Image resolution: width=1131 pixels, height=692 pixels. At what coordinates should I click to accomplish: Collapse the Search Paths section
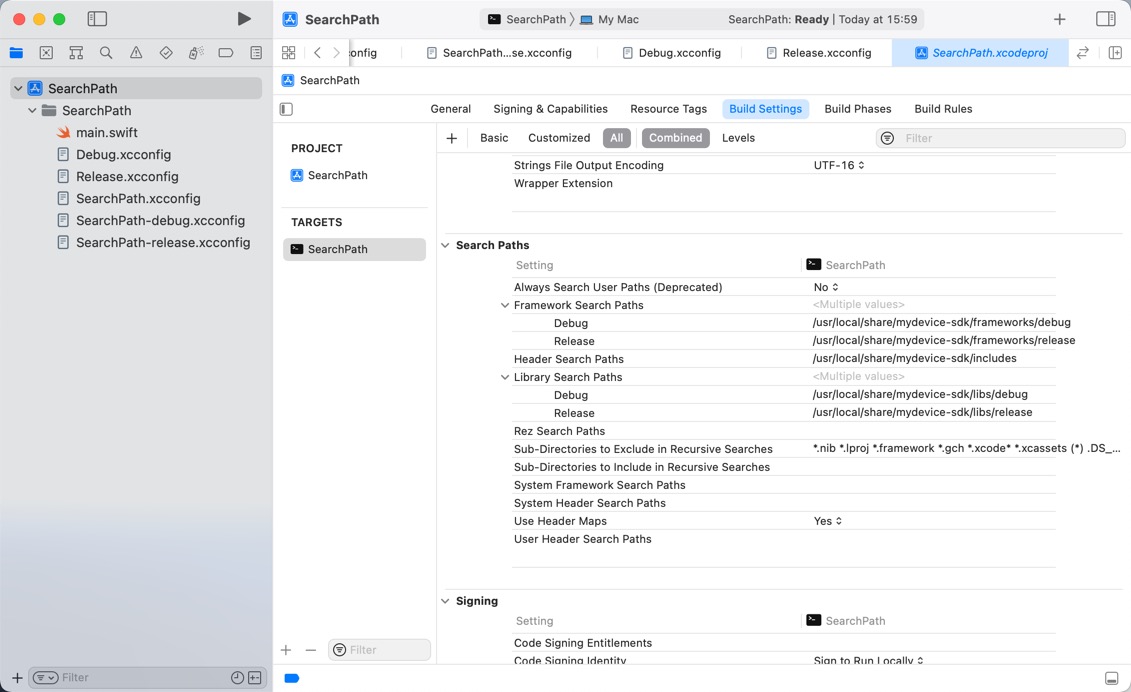[445, 245]
